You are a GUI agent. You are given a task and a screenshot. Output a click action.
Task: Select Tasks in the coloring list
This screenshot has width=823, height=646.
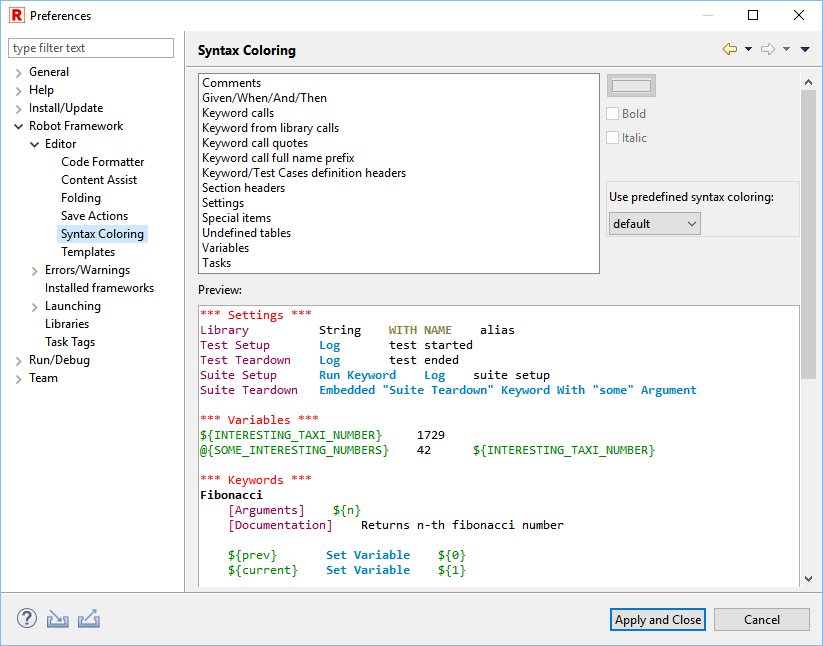pos(217,263)
